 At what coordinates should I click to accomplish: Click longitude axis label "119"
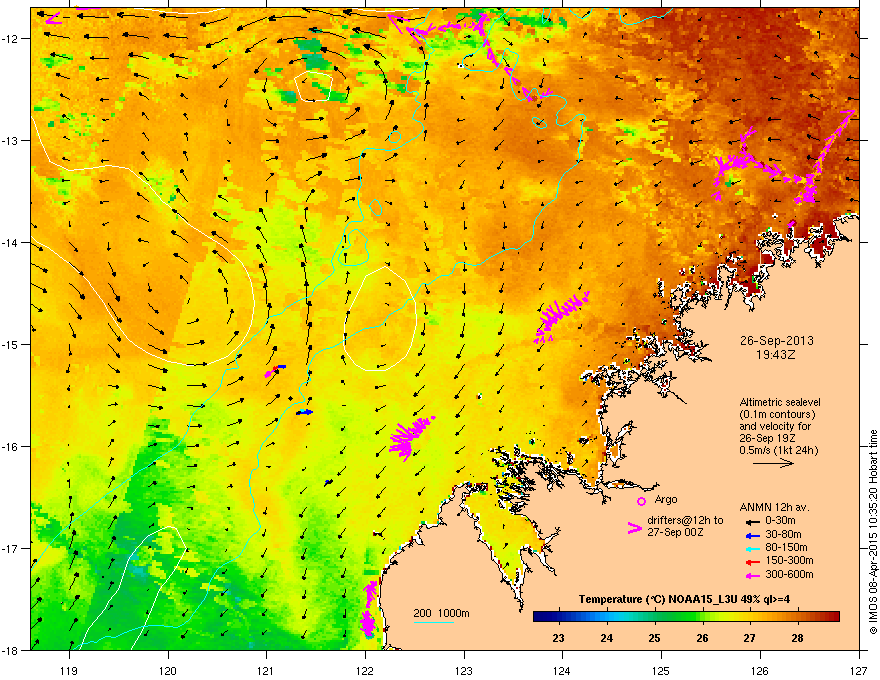tap(69, 670)
